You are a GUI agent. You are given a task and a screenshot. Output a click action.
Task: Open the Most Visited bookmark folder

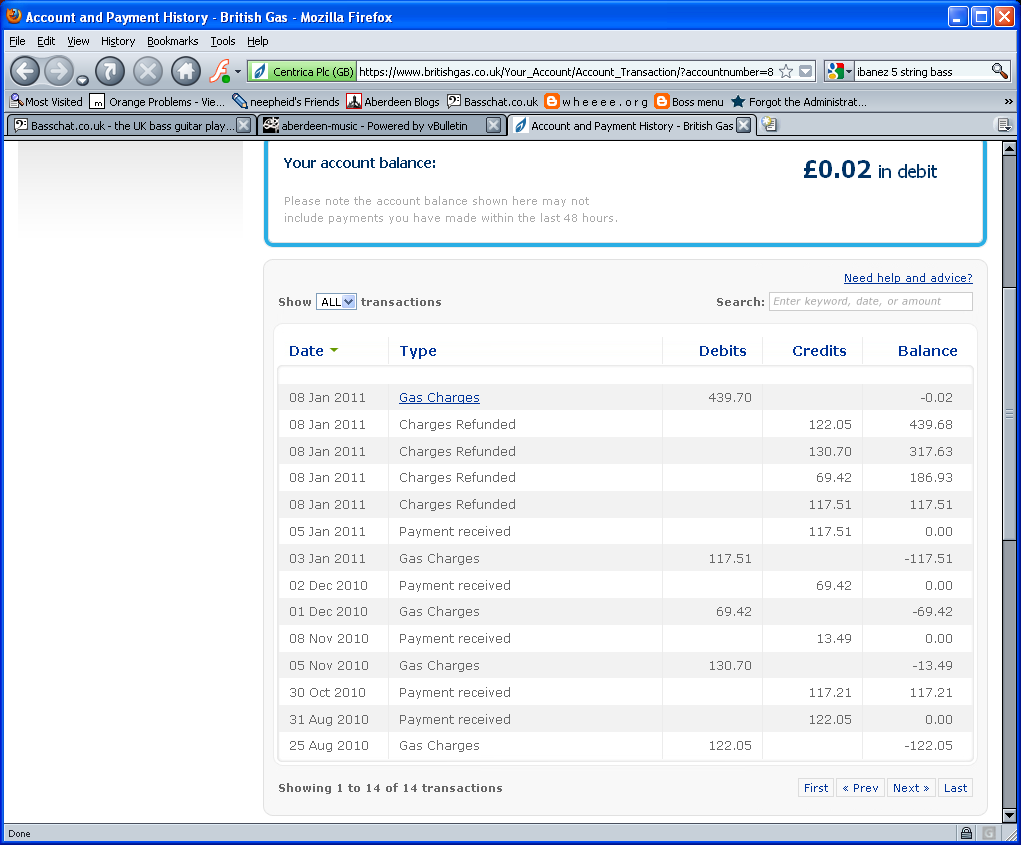(46, 102)
